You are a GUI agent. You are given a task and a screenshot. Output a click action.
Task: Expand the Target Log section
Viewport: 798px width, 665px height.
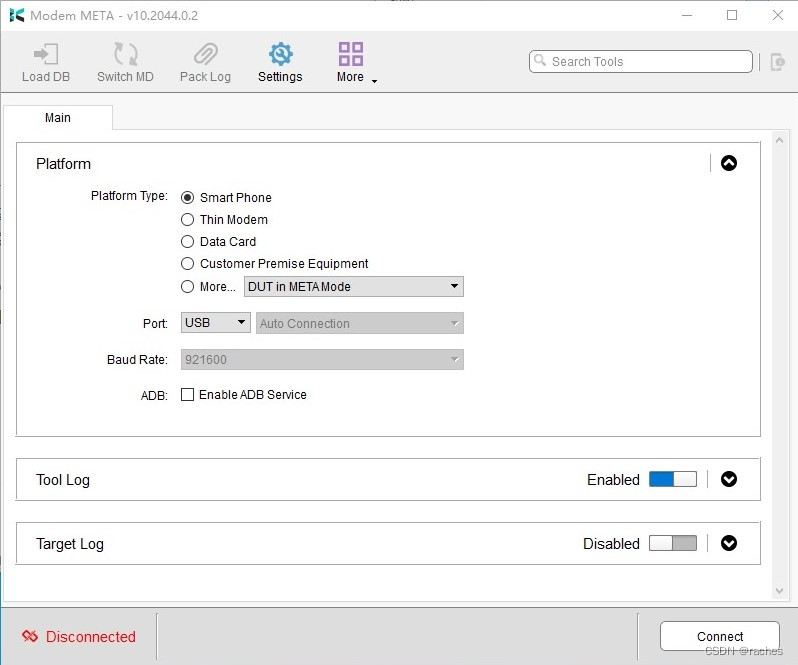729,543
